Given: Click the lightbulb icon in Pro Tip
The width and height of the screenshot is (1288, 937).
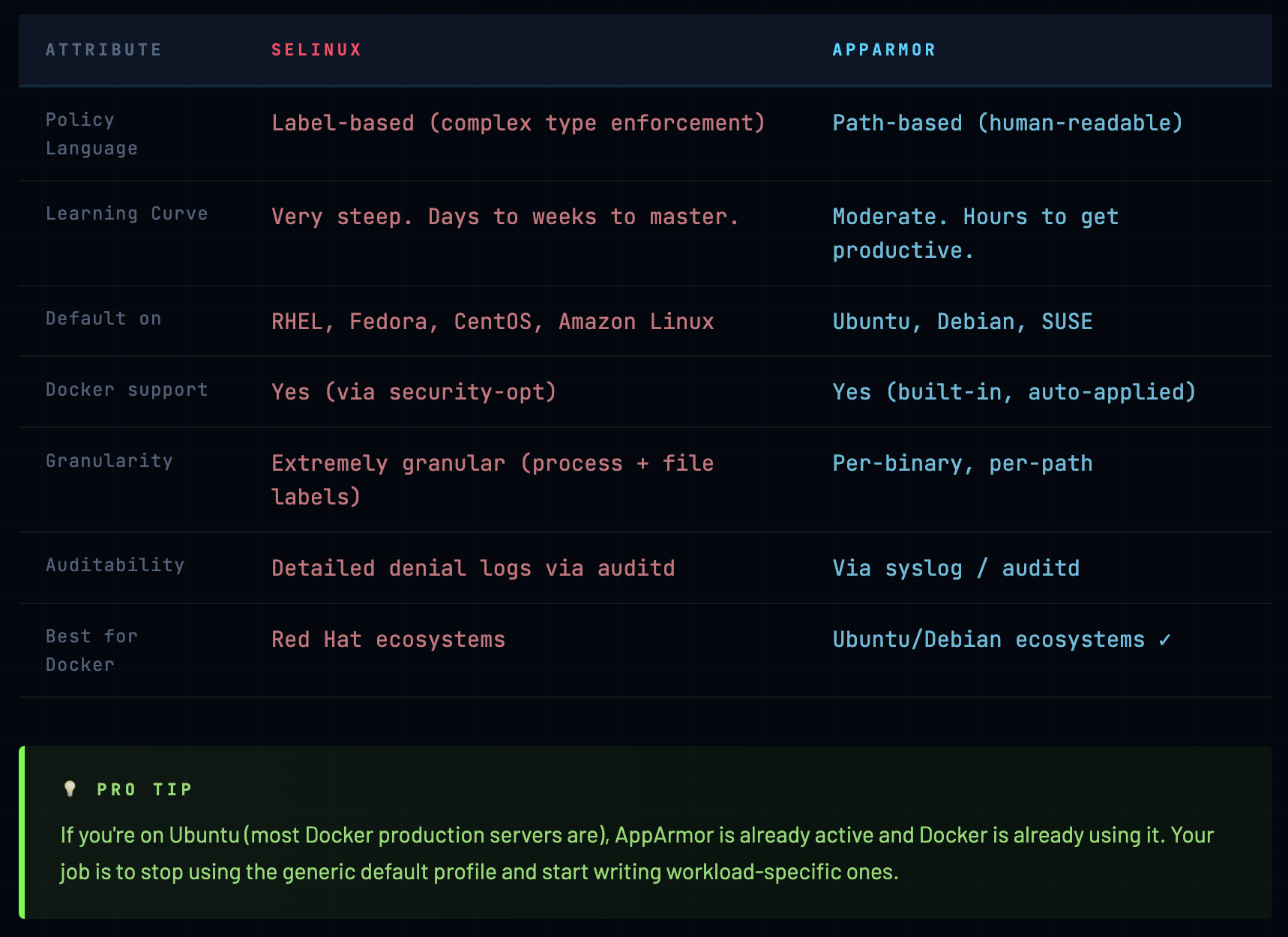Looking at the screenshot, I should pos(69,788).
